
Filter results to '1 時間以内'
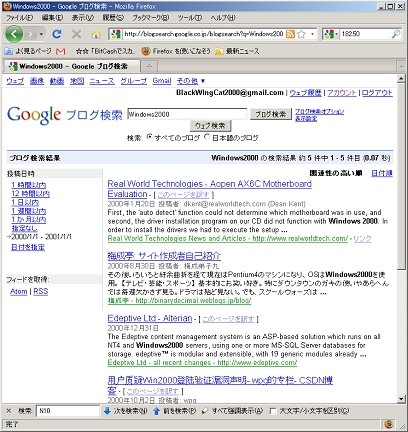click(29, 185)
